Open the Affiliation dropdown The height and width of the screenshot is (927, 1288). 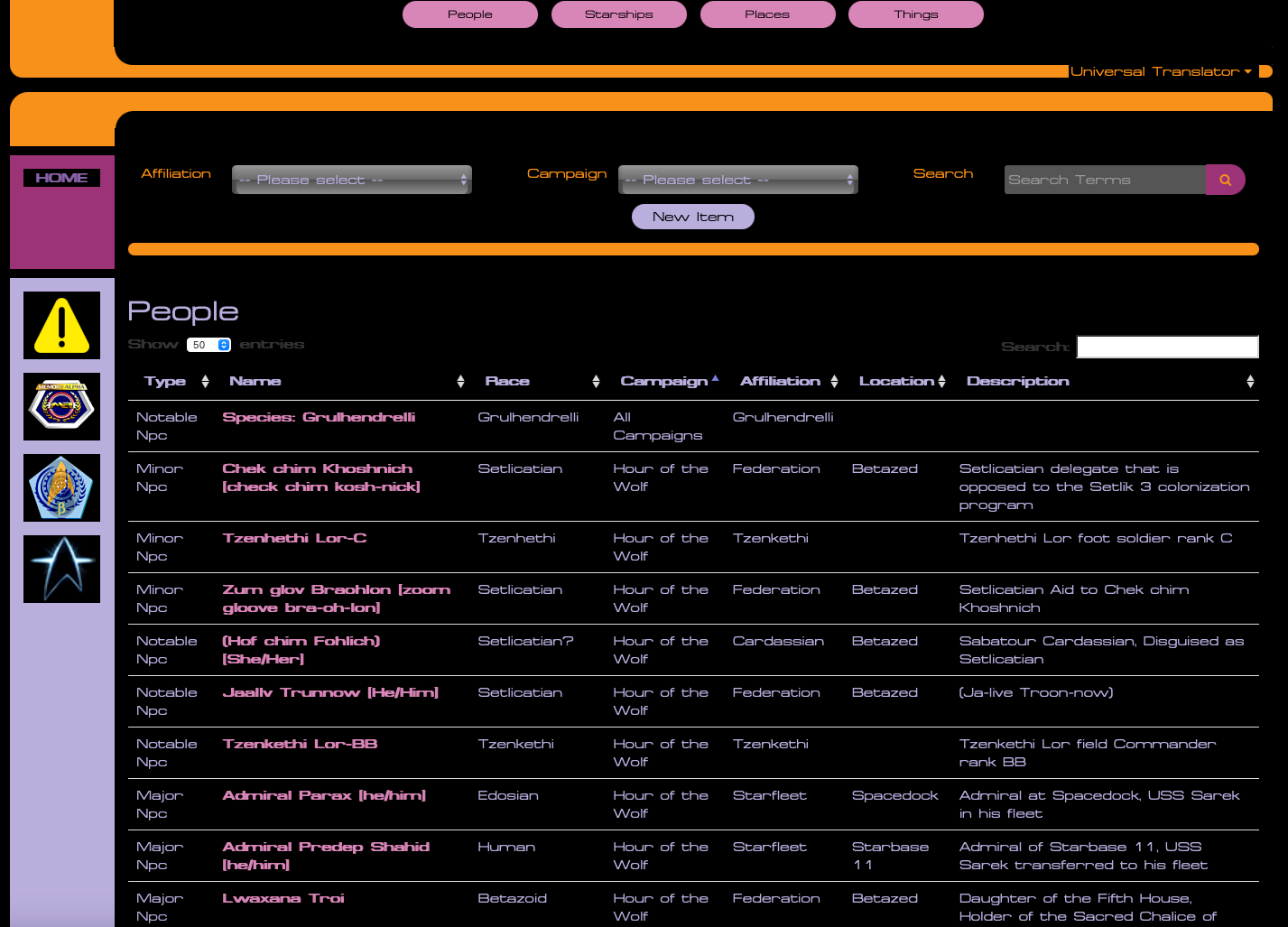[x=351, y=179]
